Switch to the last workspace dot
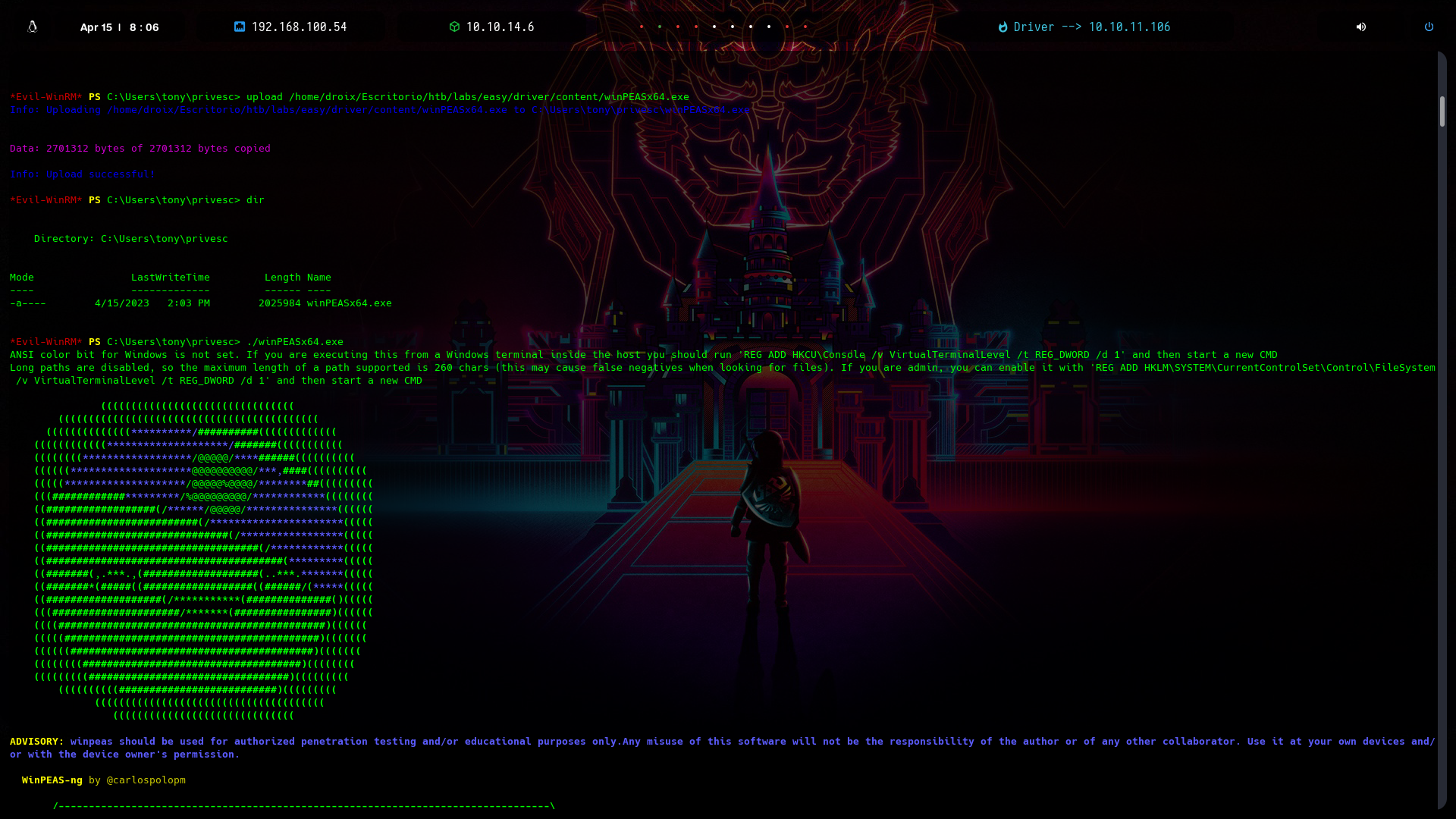 click(x=805, y=27)
